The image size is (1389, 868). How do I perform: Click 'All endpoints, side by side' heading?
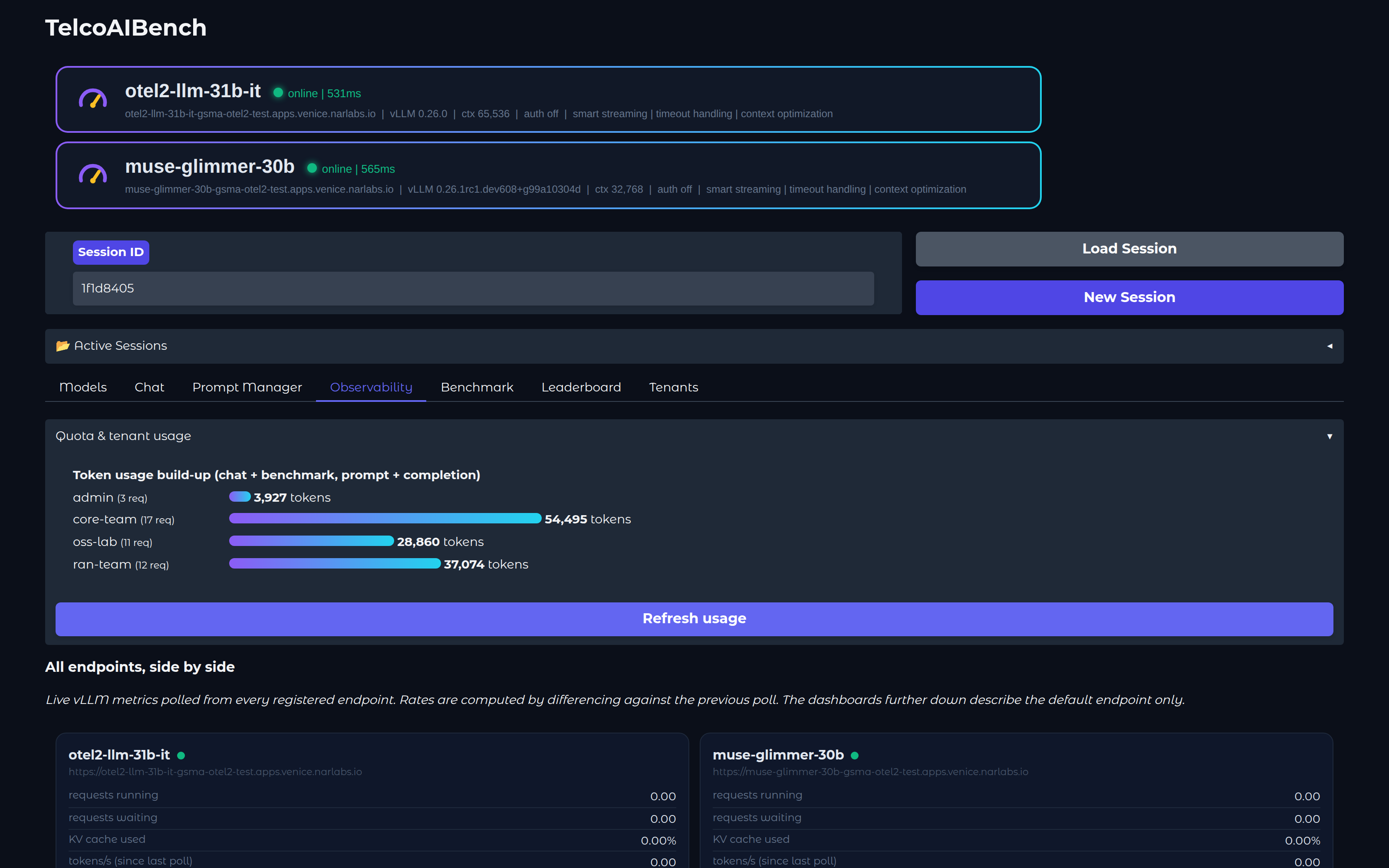(x=140, y=667)
